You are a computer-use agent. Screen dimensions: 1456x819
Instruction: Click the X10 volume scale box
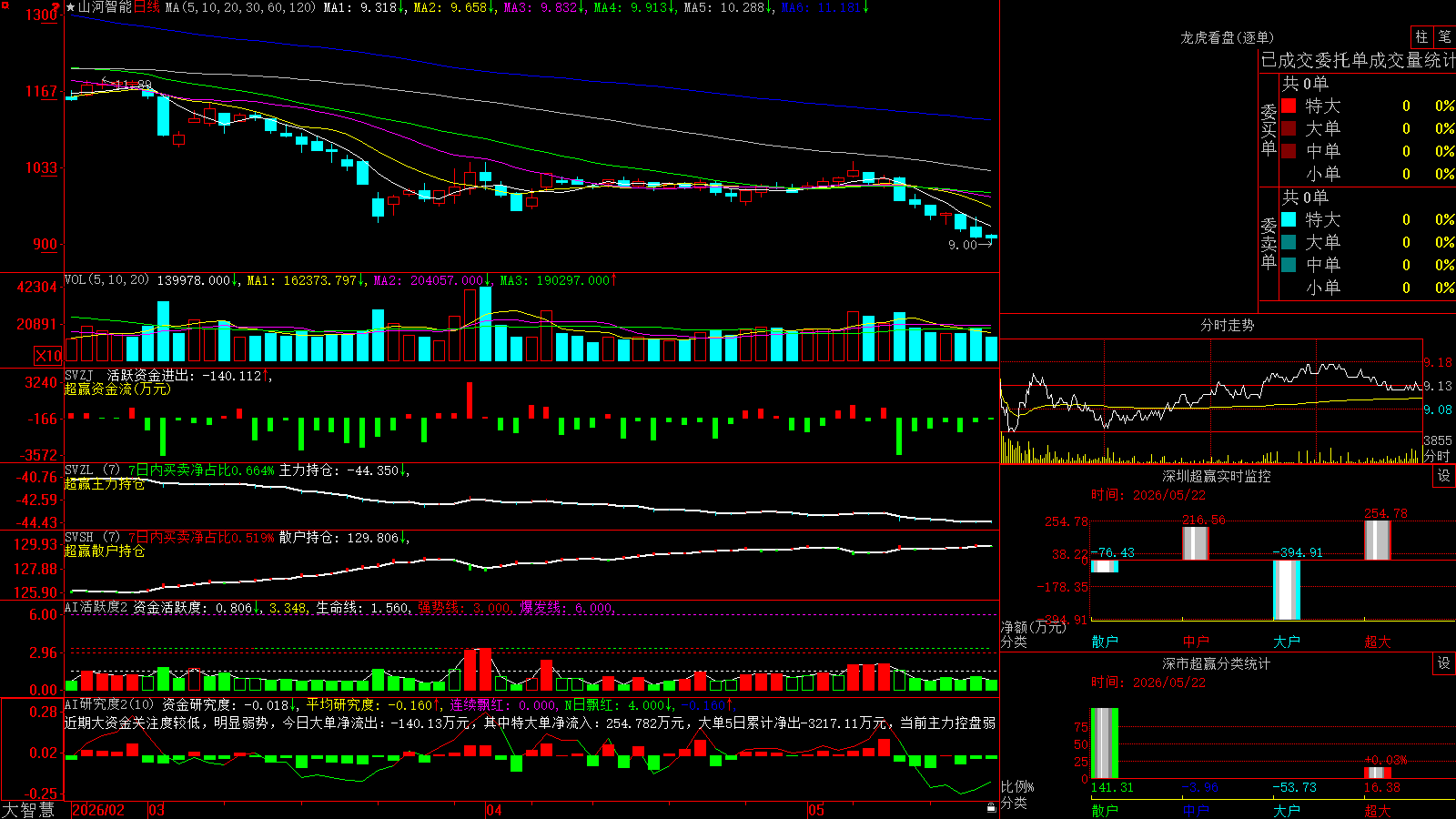click(48, 356)
